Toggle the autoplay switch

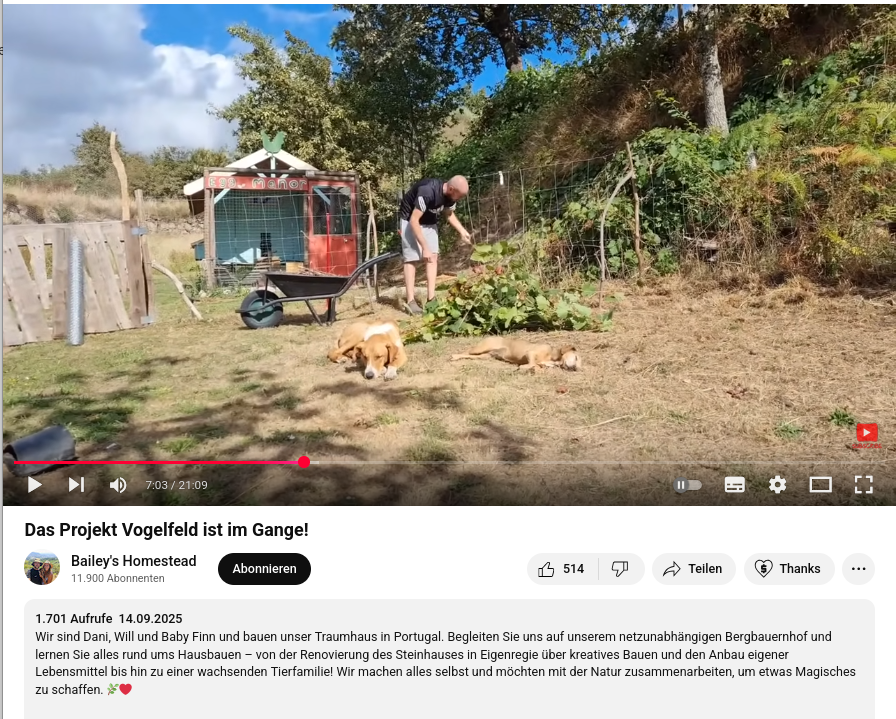(x=687, y=485)
